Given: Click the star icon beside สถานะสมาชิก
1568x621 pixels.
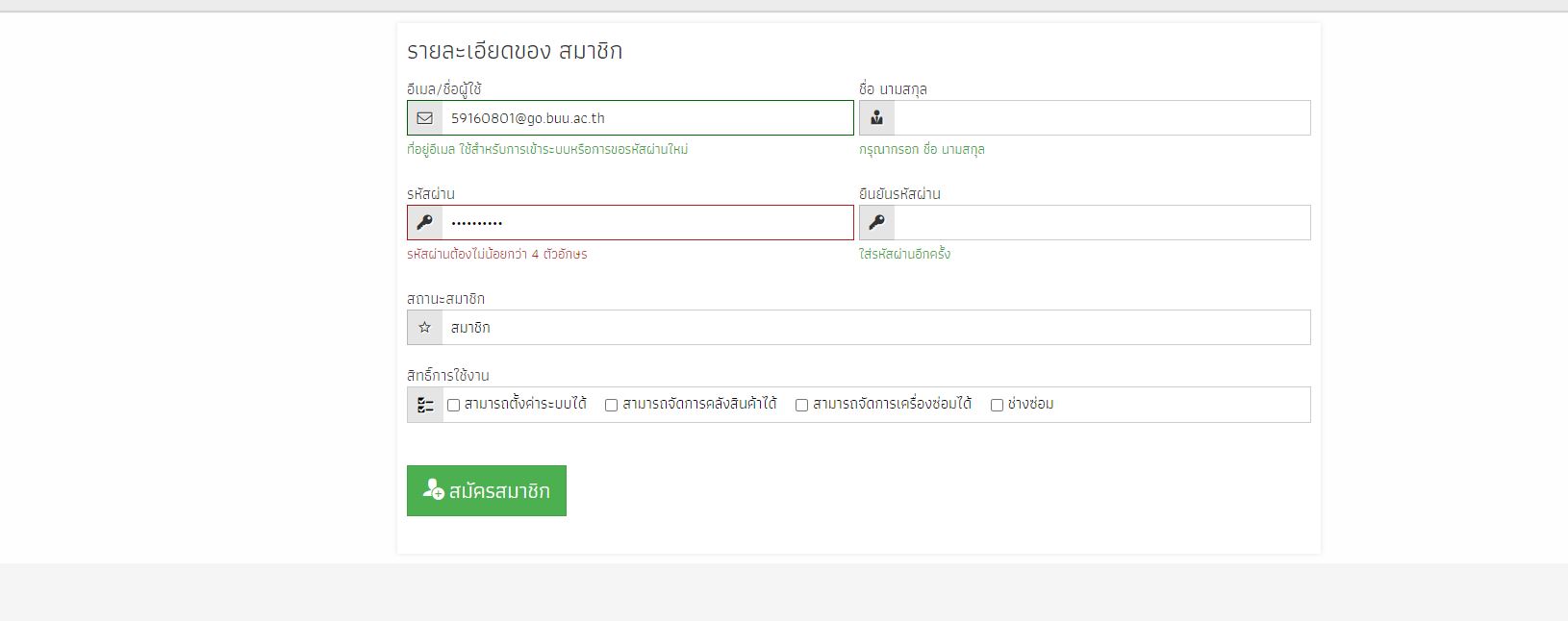Looking at the screenshot, I should [424, 328].
